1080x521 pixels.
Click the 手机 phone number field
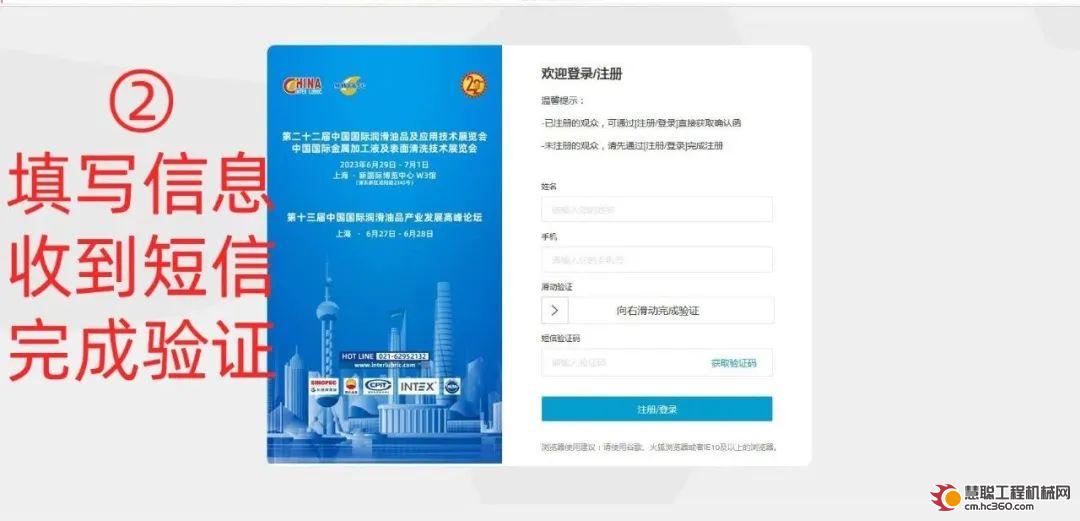(656, 260)
